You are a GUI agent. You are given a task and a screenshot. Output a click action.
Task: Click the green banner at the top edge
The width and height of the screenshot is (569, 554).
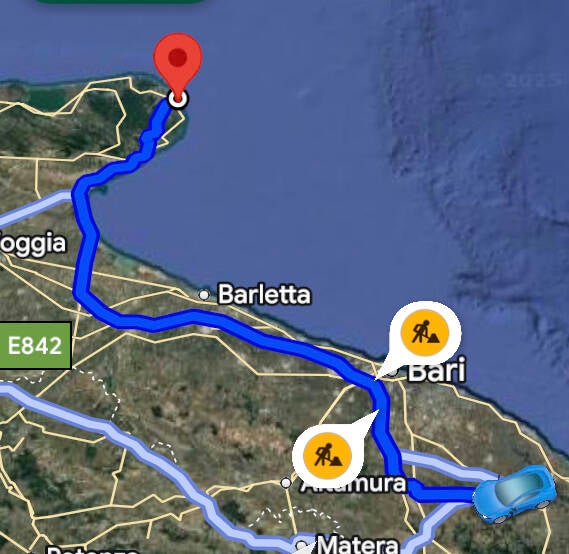pyautogui.click(x=120, y=1)
